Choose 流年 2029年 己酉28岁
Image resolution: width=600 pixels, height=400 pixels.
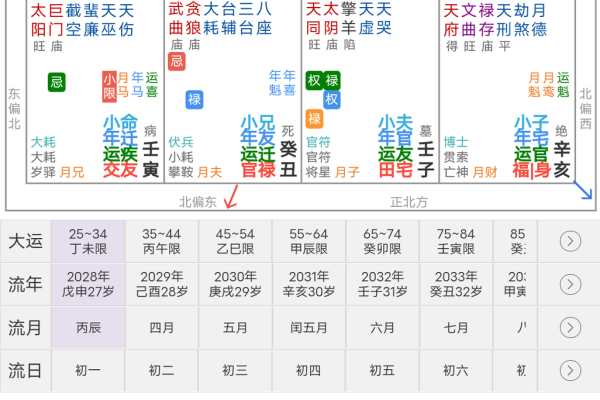(x=161, y=284)
